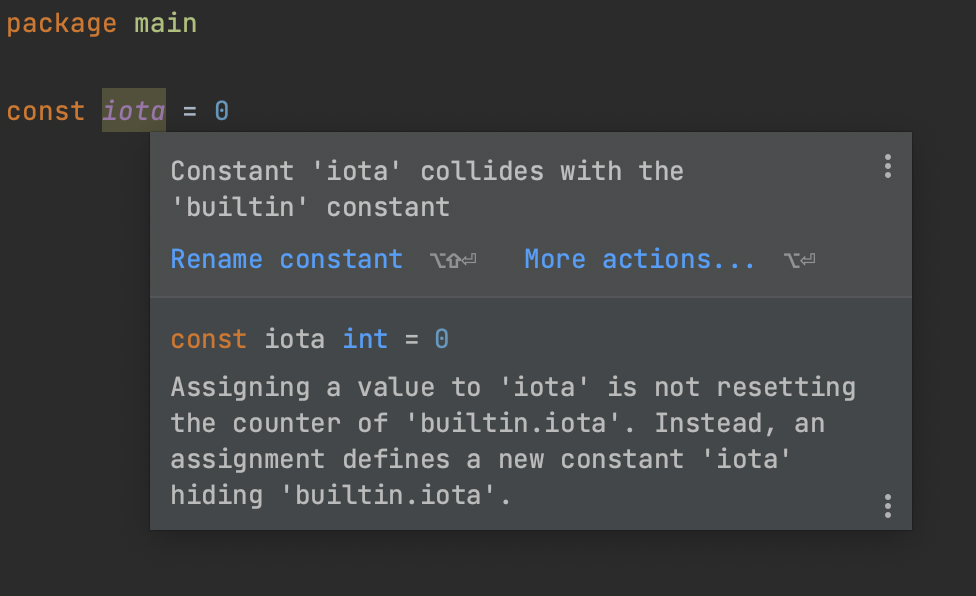Open the kebab menu in the popup header
976x596 pixels.
pos(887,167)
